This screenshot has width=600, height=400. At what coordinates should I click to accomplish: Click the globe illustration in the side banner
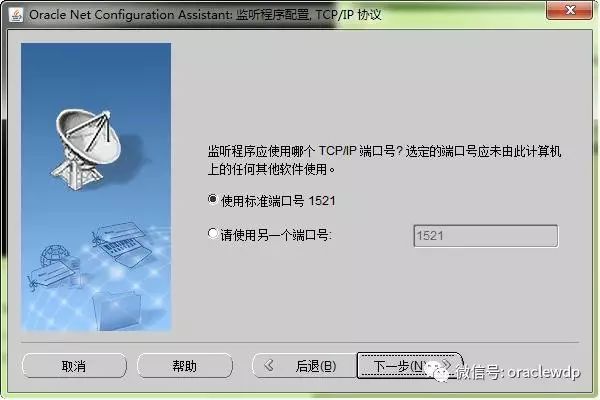(56, 256)
